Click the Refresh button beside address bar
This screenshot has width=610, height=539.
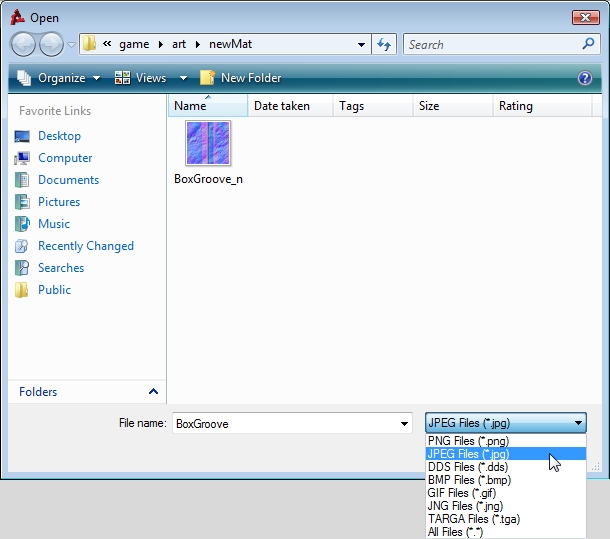pyautogui.click(x=384, y=44)
